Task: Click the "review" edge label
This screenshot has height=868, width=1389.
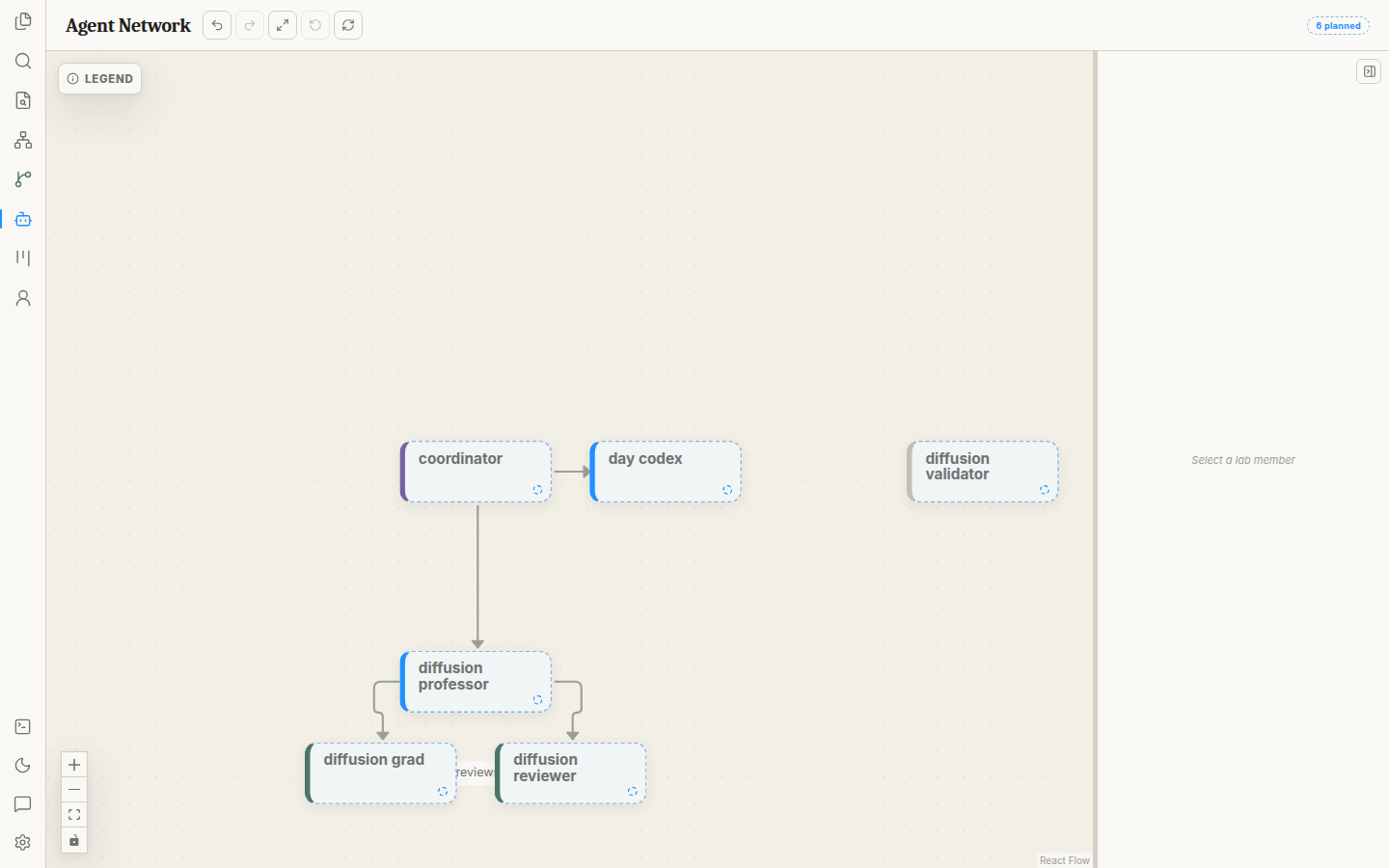Action: 476,773
